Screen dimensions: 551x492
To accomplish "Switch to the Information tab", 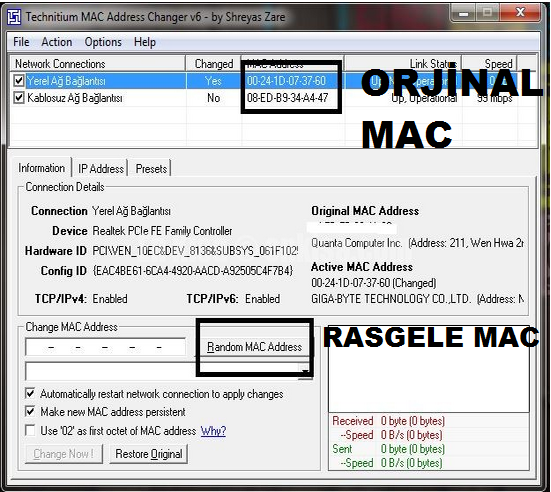I will tap(41, 168).
